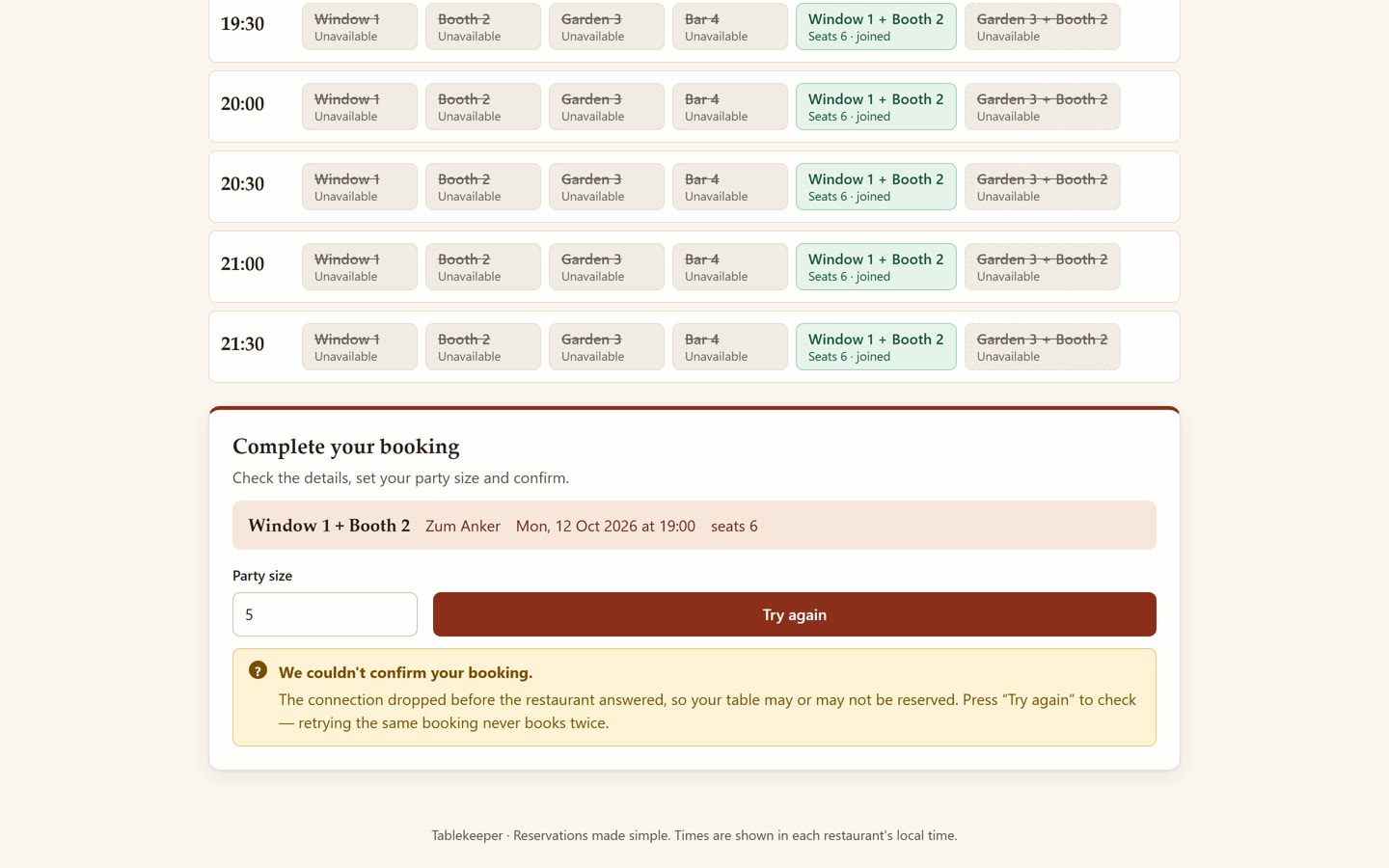Click the Tablekeeper footer text

pos(694,836)
